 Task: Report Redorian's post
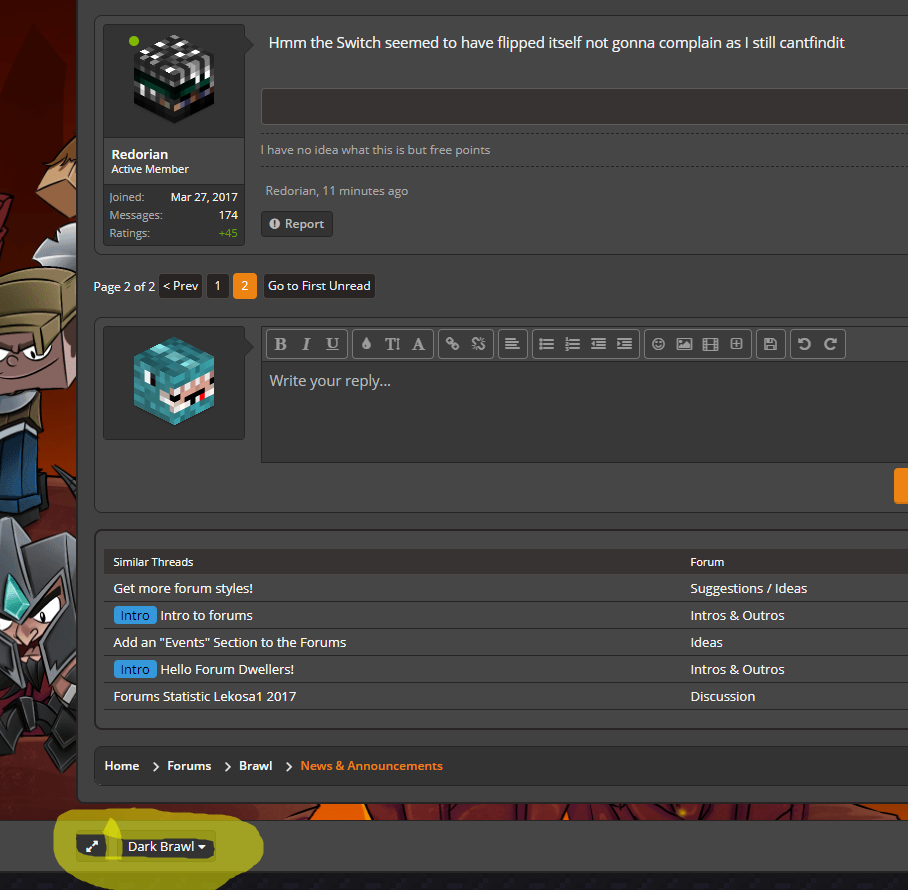tap(296, 224)
